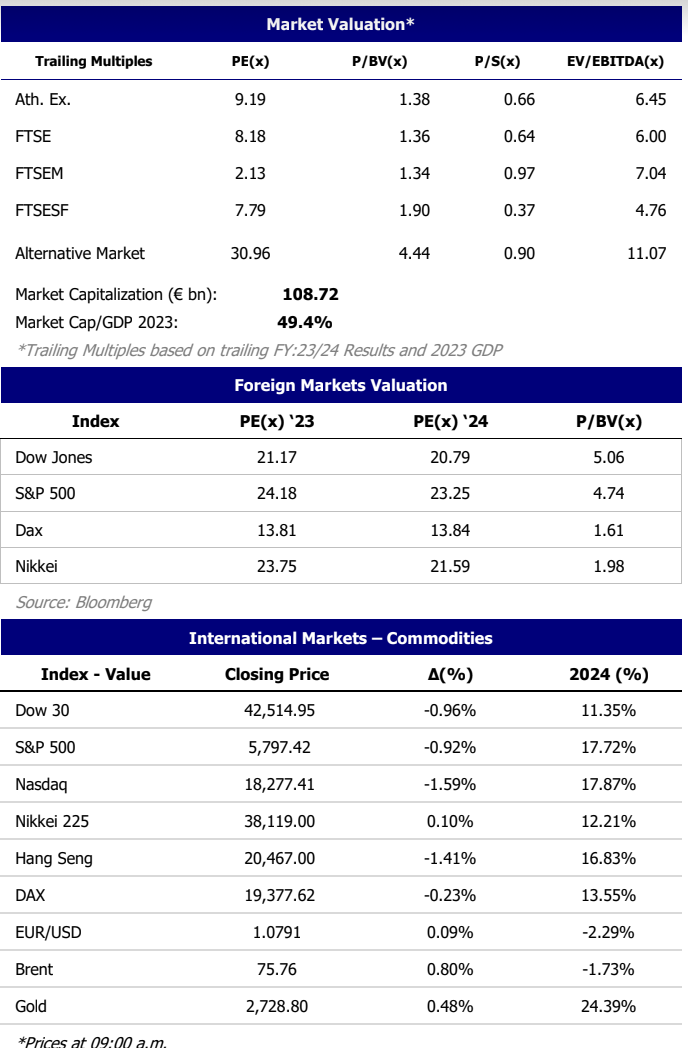Select the Alternative Market row label
Screen dimensions: 688x1048
click(x=80, y=253)
